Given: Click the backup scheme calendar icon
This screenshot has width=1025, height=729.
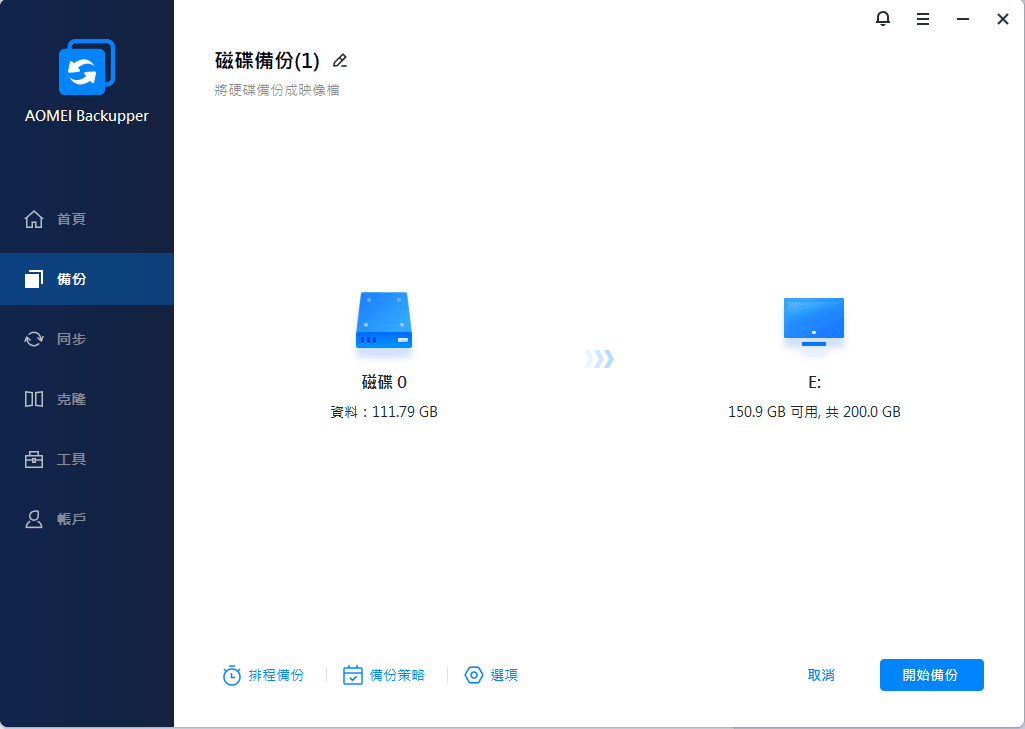Looking at the screenshot, I should click(x=352, y=675).
